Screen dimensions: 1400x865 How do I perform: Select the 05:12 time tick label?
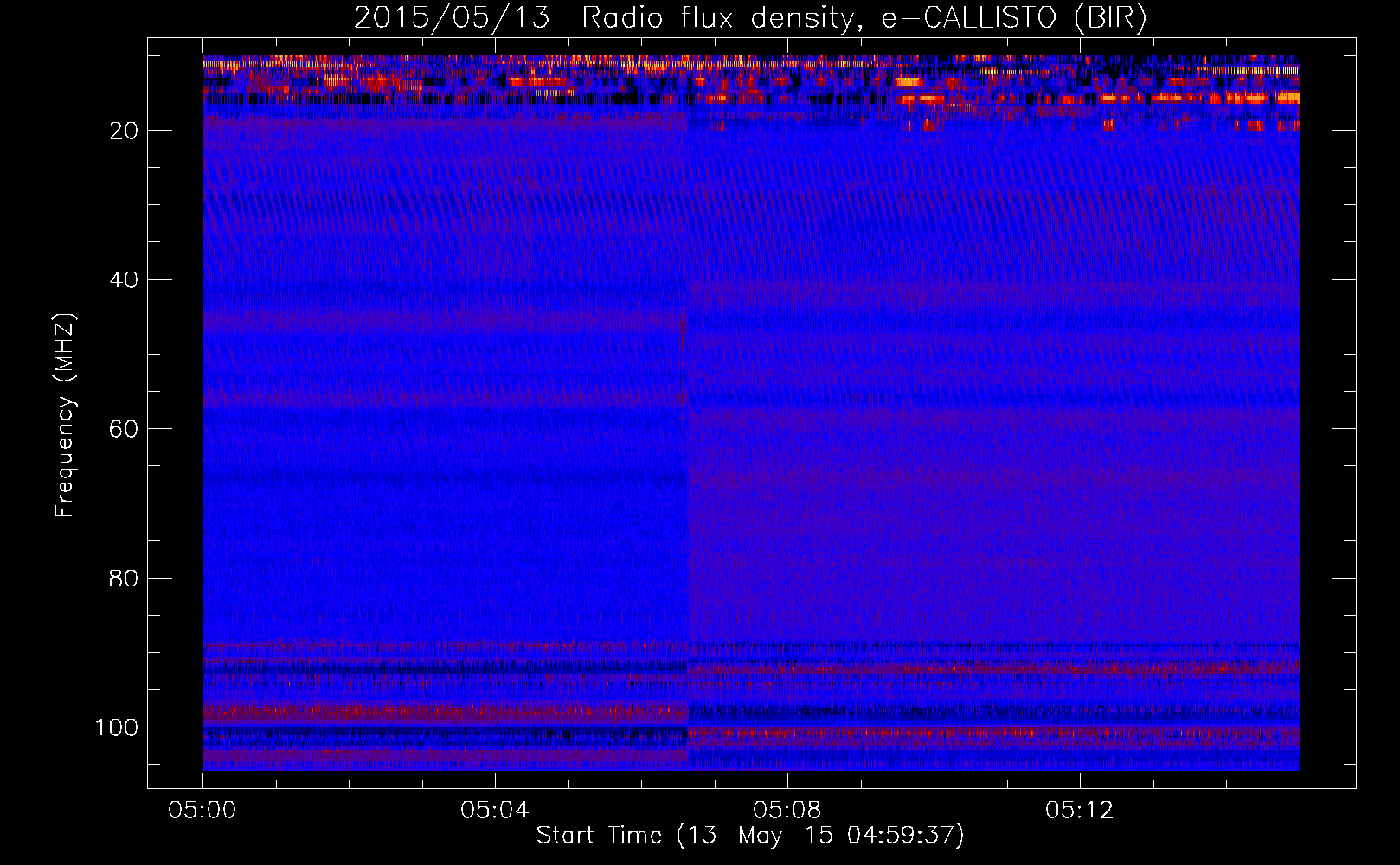1080,811
